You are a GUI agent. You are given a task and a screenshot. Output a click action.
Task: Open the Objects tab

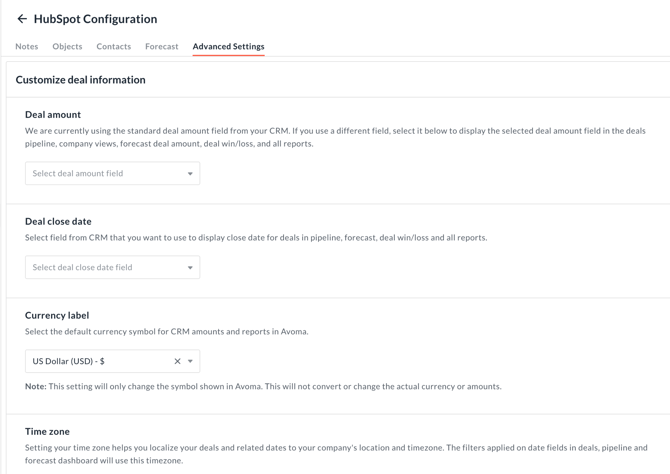(x=67, y=46)
